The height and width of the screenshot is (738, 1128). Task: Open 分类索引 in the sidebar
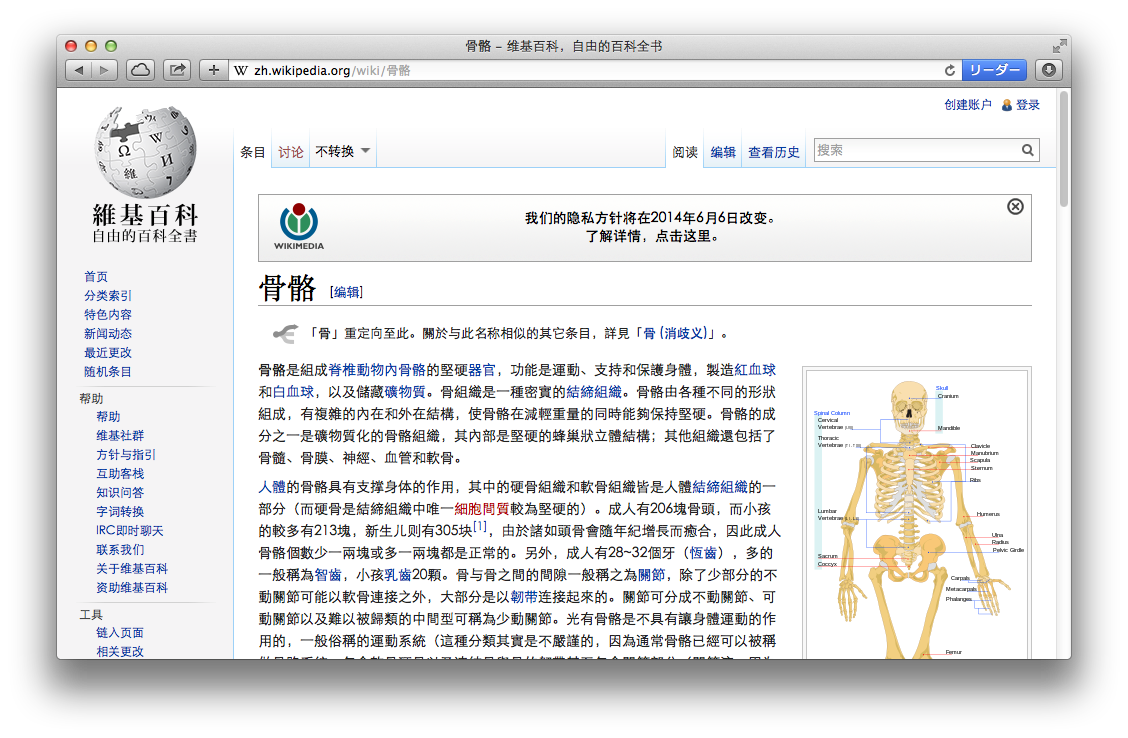108,296
